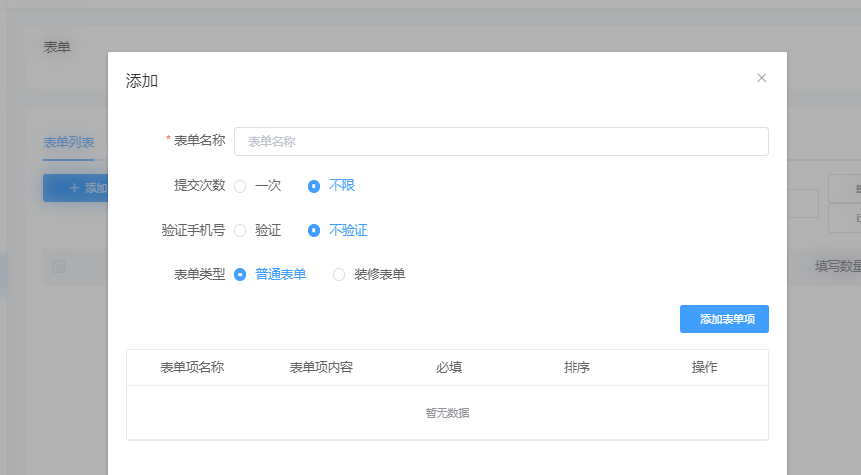The height and width of the screenshot is (475, 861).
Task: Click the 操作 column header
Action: pos(705,367)
